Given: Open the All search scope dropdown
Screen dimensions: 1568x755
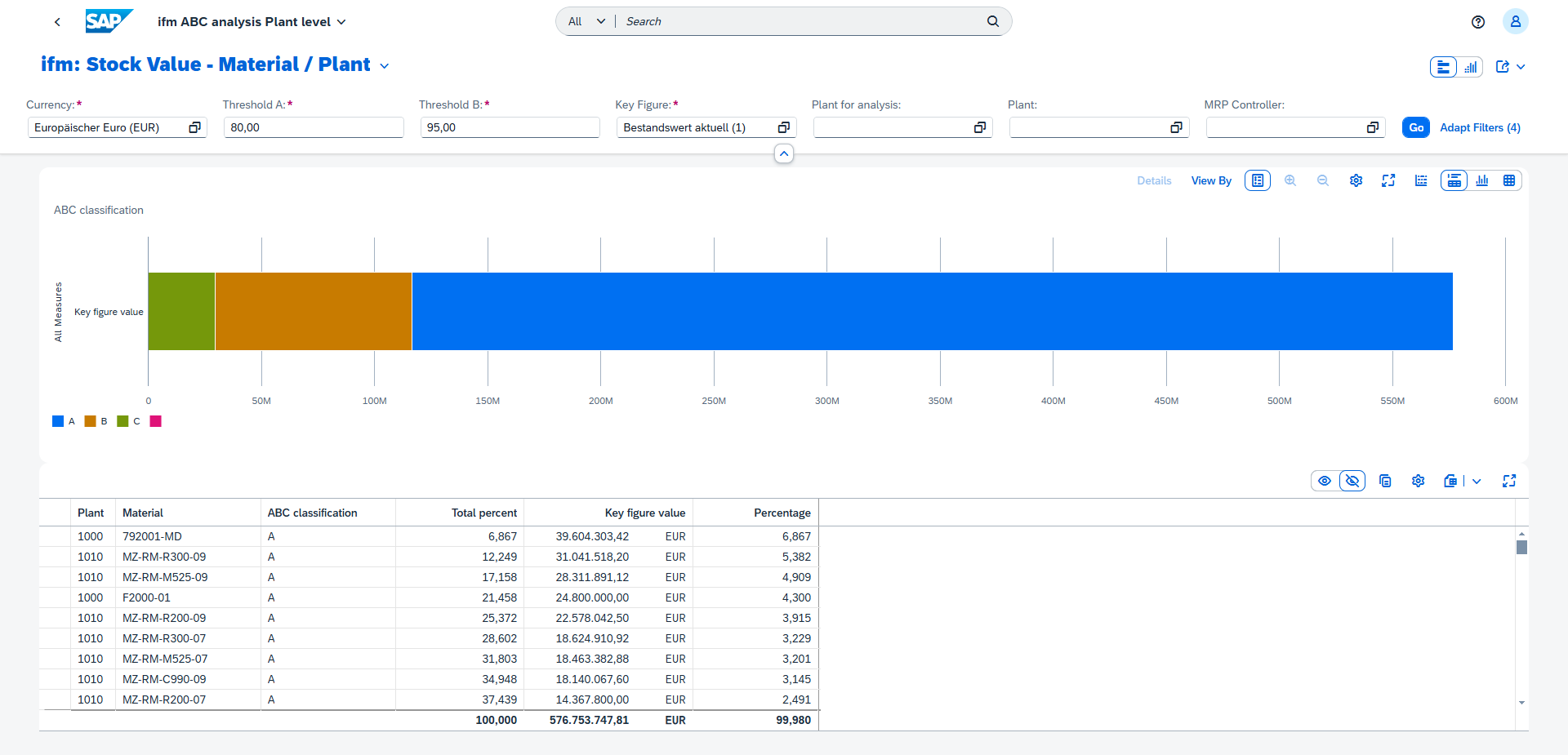Looking at the screenshot, I should 585,21.
